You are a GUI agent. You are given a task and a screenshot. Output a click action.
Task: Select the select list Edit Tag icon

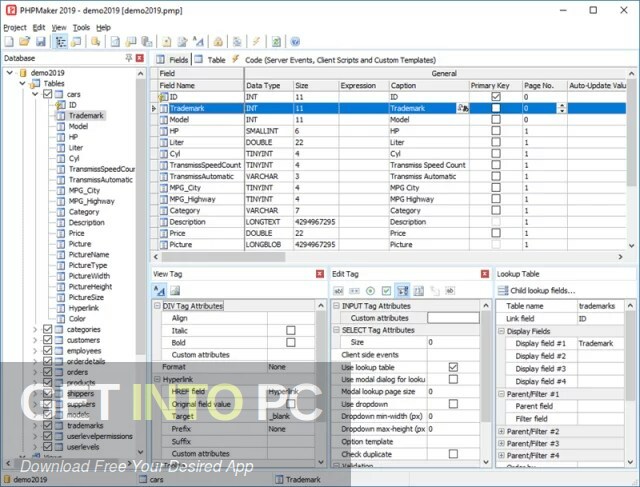coord(402,291)
